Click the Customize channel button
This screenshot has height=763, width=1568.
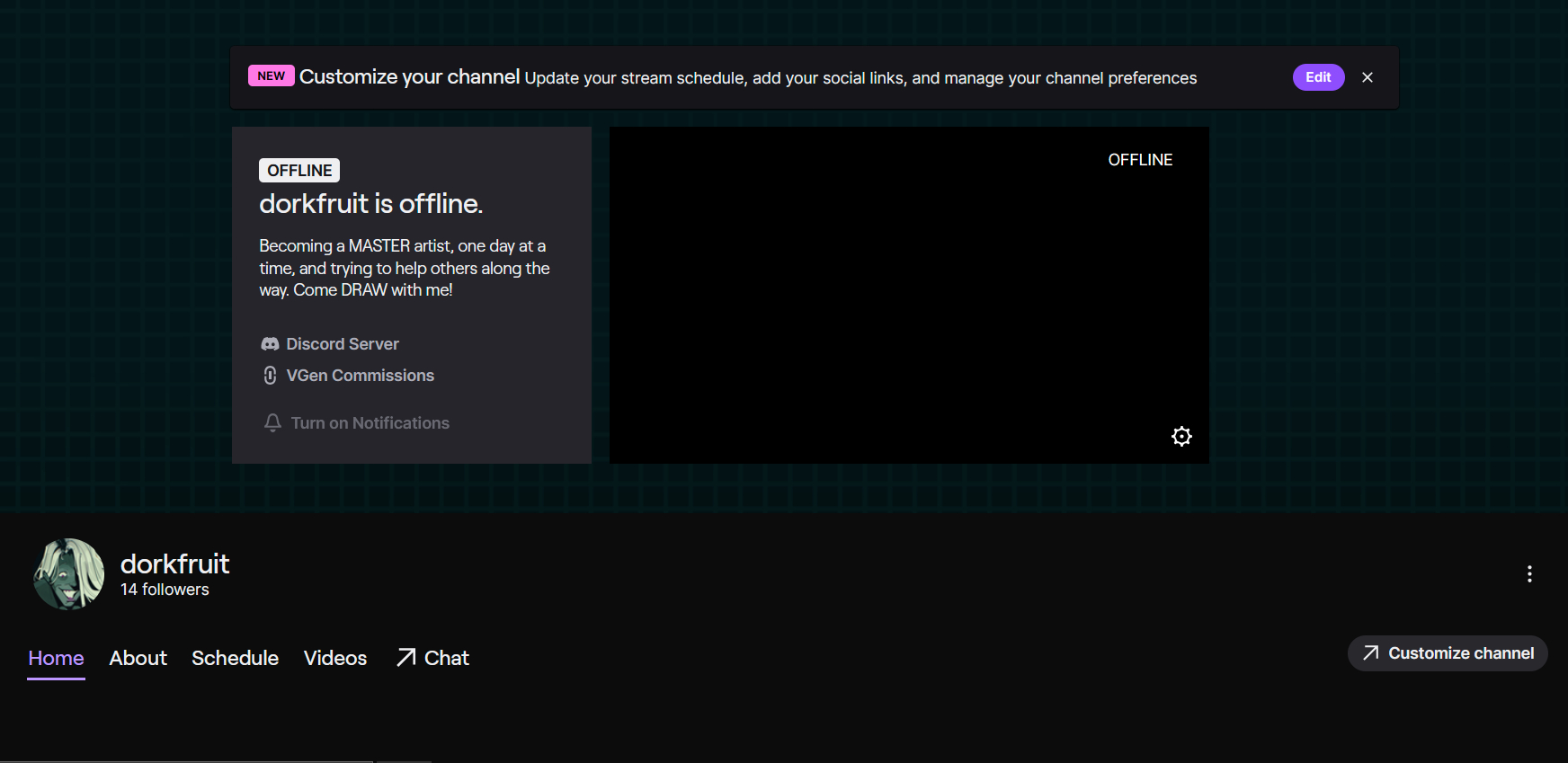click(1448, 653)
